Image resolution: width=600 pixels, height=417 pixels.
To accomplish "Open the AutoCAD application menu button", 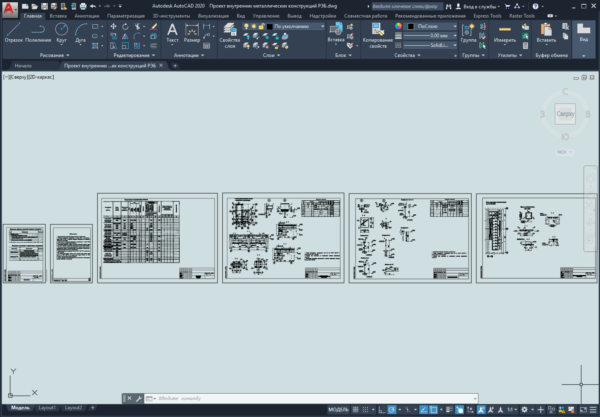I will (9, 9).
